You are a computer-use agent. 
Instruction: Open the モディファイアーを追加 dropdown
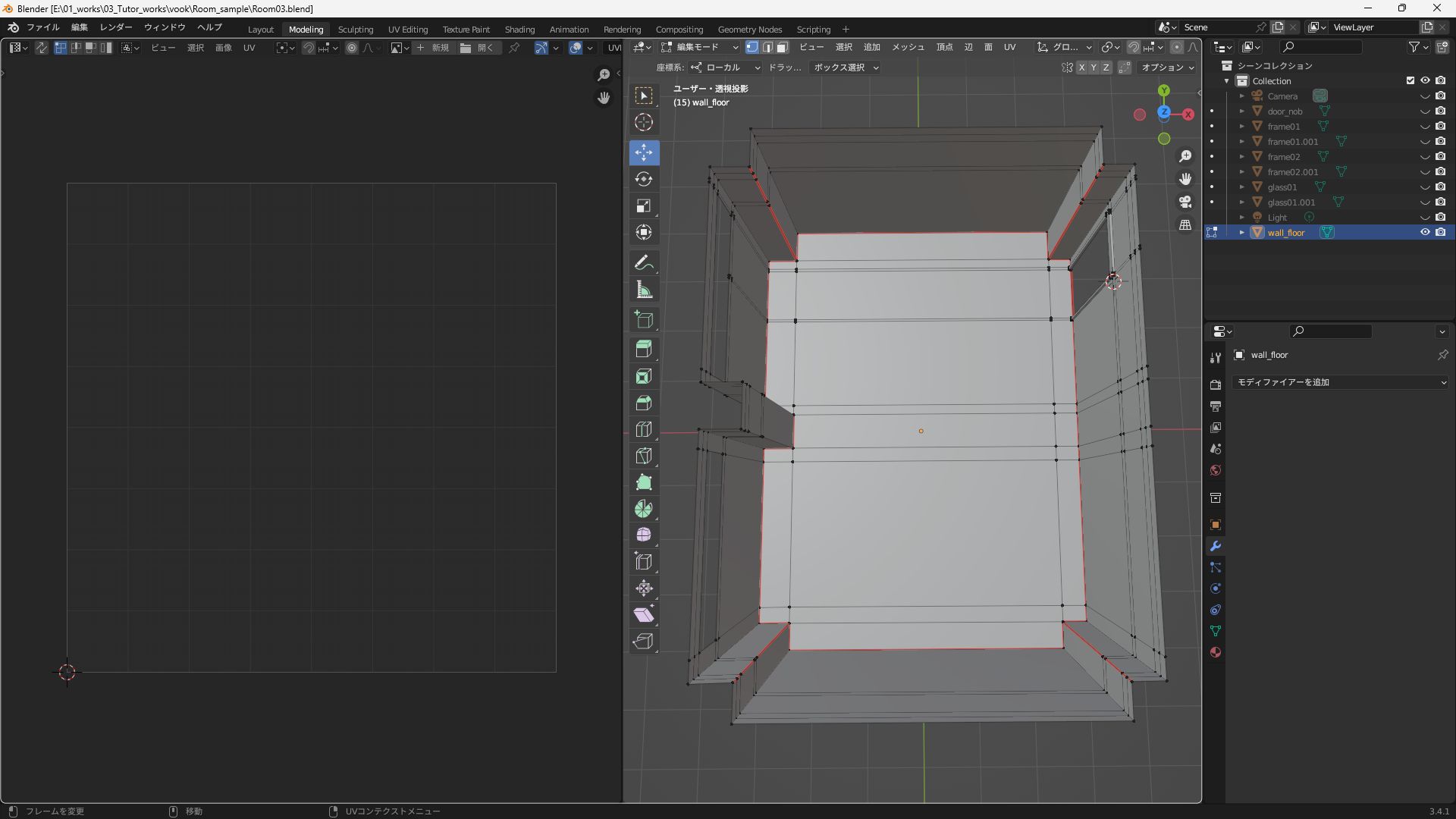1339,382
